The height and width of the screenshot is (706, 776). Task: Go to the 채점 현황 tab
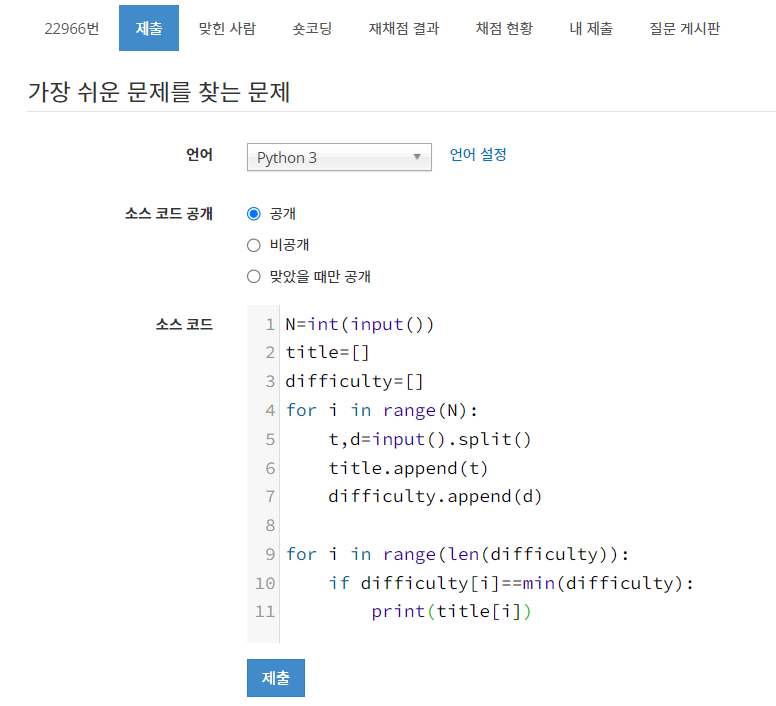[x=504, y=28]
